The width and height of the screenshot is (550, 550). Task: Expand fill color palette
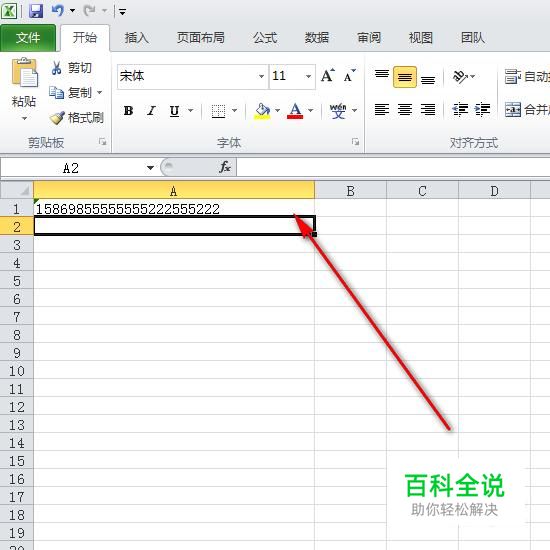278,111
